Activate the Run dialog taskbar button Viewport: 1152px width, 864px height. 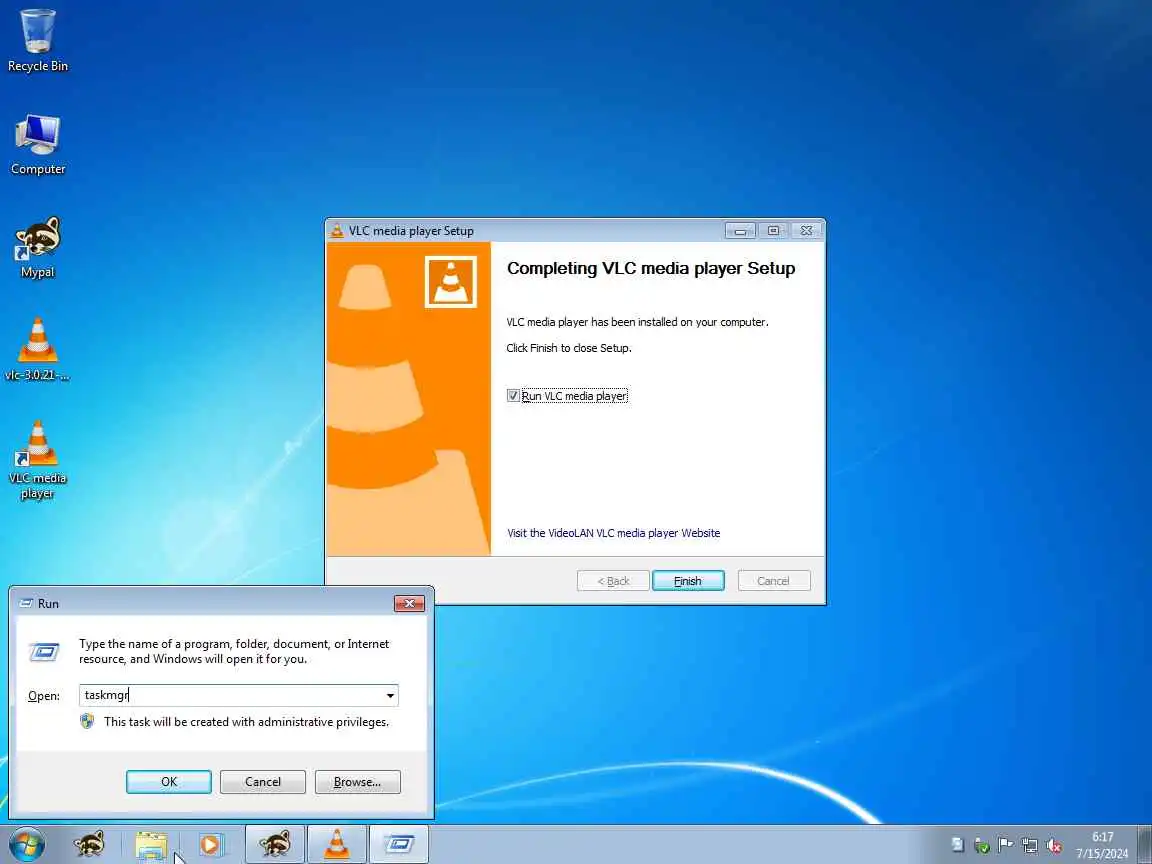(x=398, y=844)
